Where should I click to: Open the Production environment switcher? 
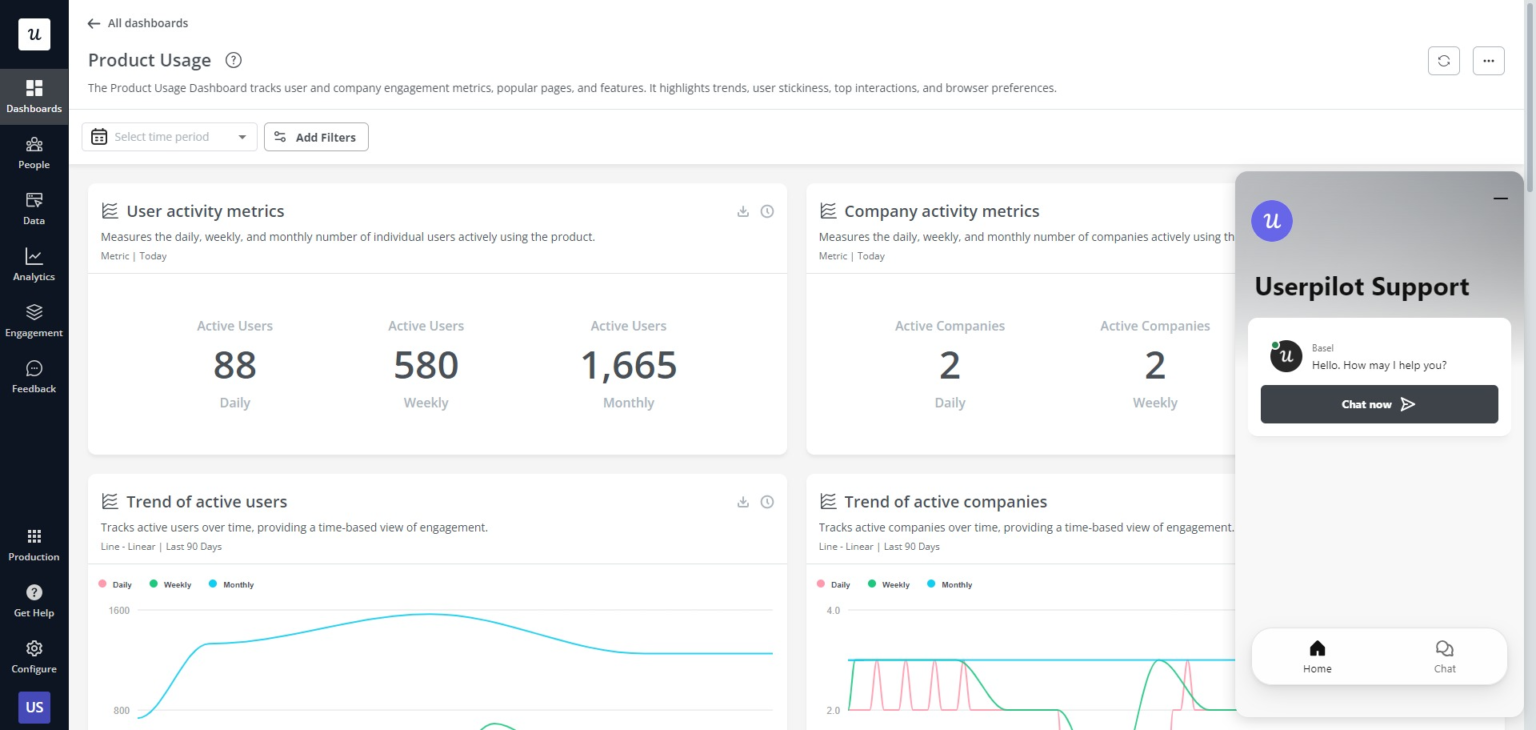click(x=34, y=544)
